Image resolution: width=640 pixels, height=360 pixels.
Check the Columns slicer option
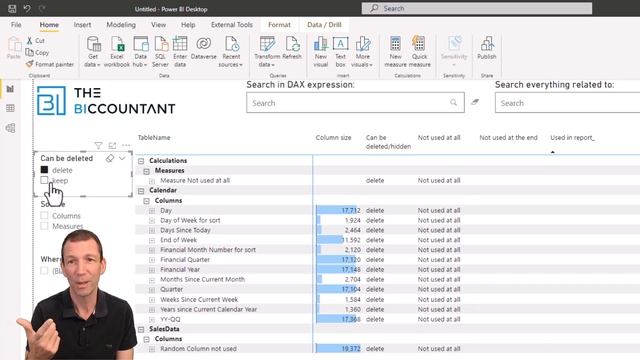tap(44, 216)
